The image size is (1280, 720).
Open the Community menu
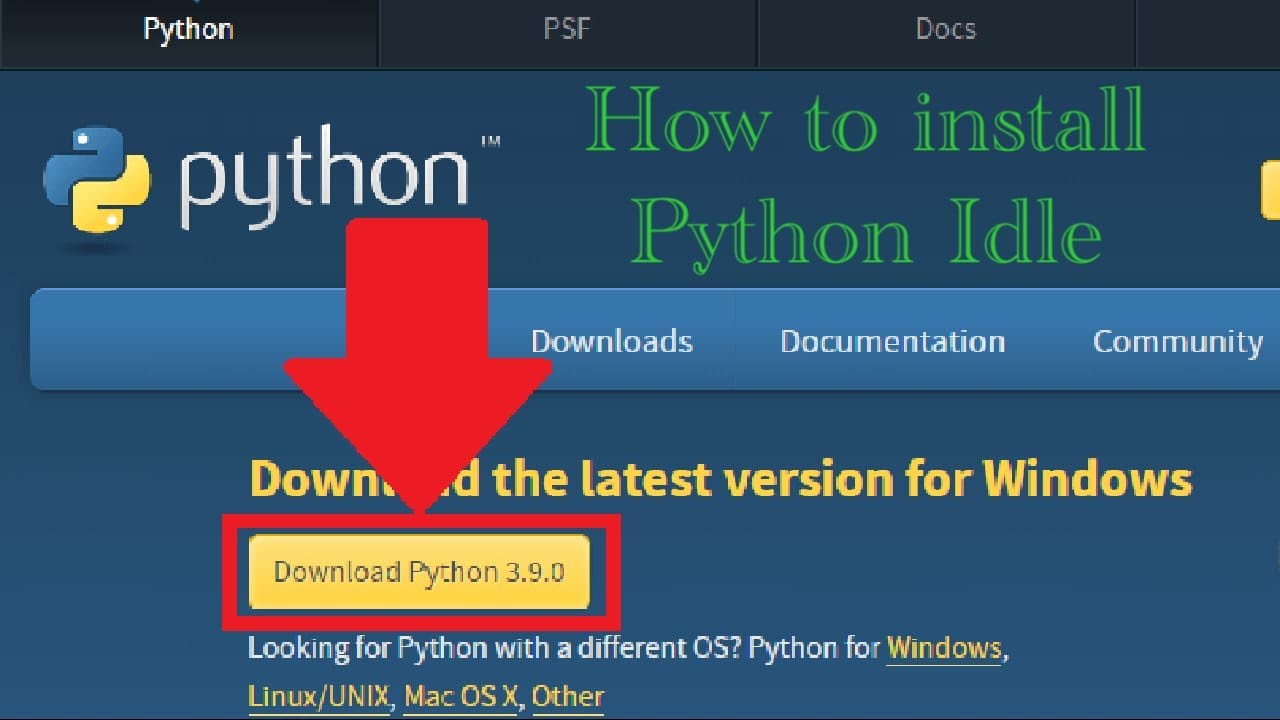[1177, 341]
